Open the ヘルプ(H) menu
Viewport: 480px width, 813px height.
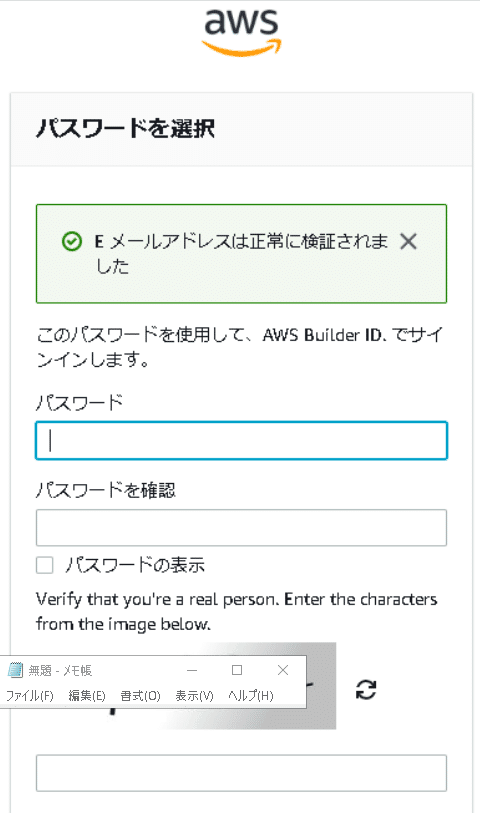click(251, 696)
